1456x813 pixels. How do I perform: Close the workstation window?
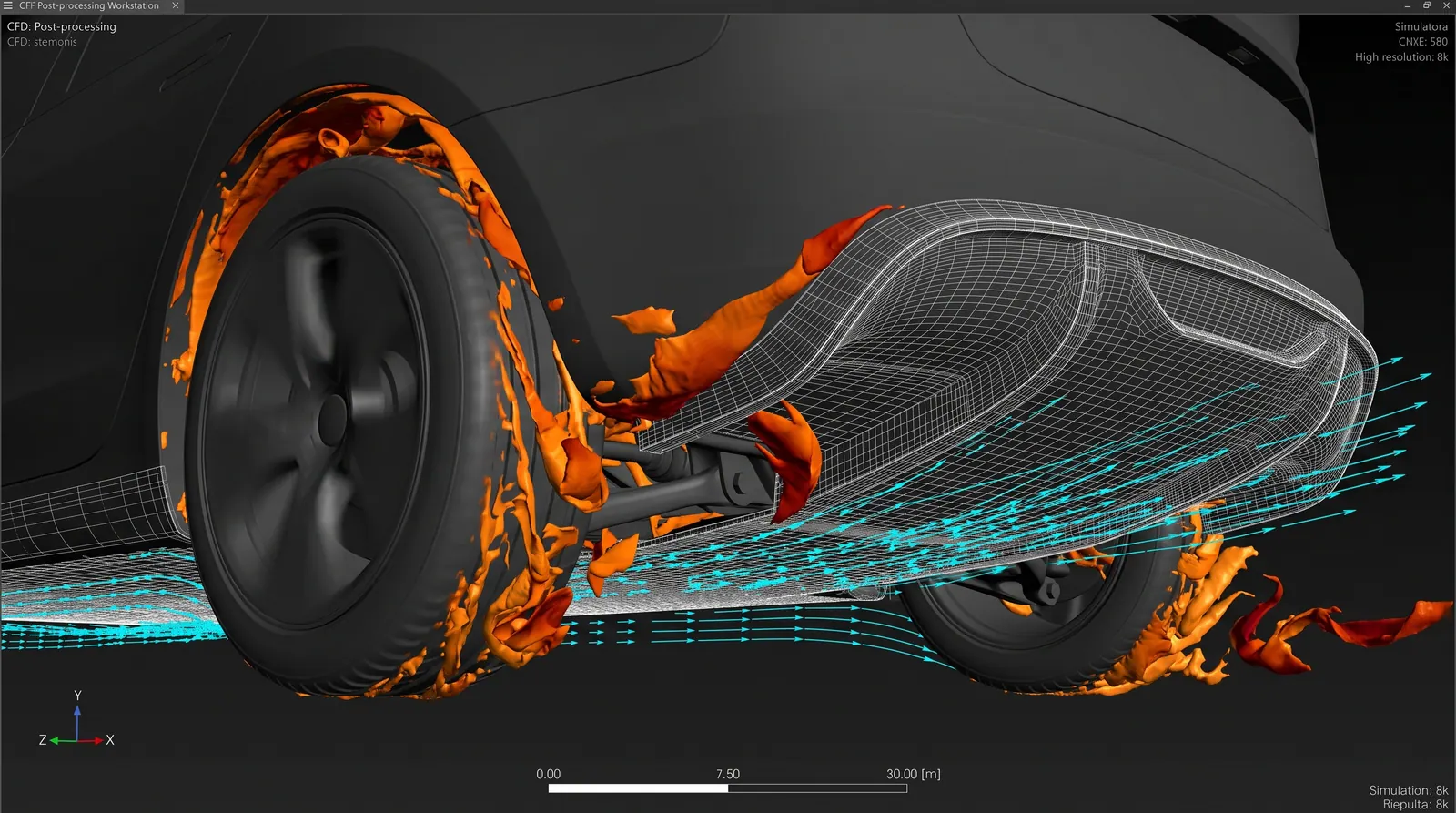click(x=1446, y=5)
